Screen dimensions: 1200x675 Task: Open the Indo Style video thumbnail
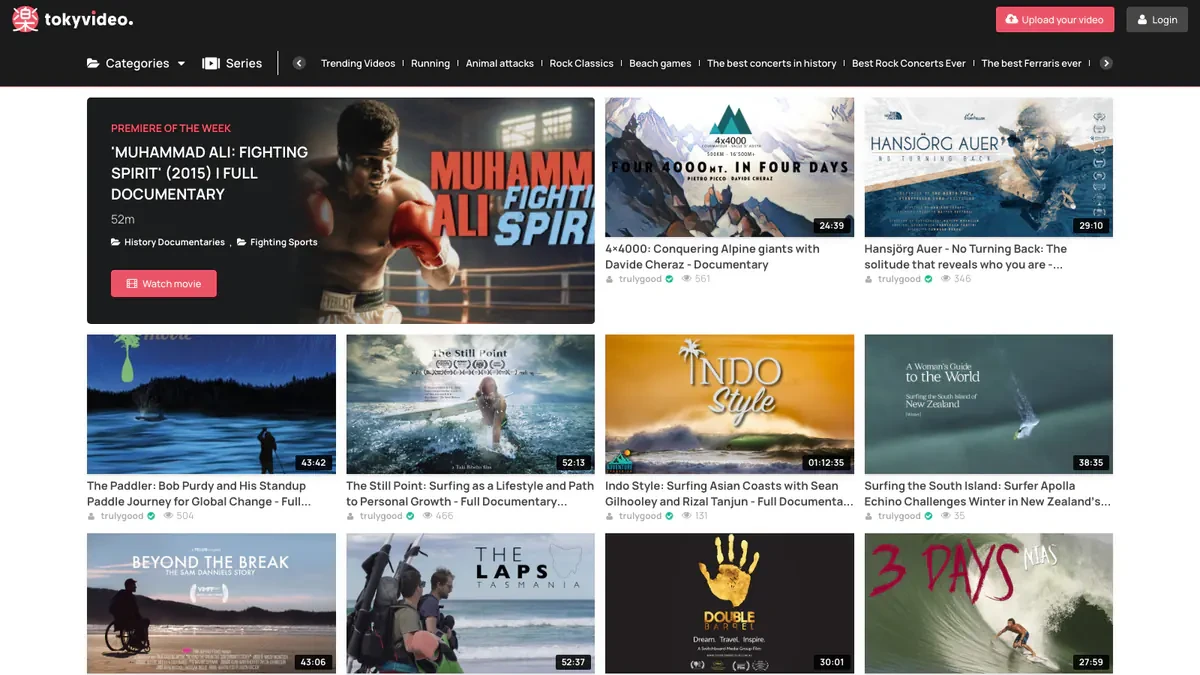730,404
